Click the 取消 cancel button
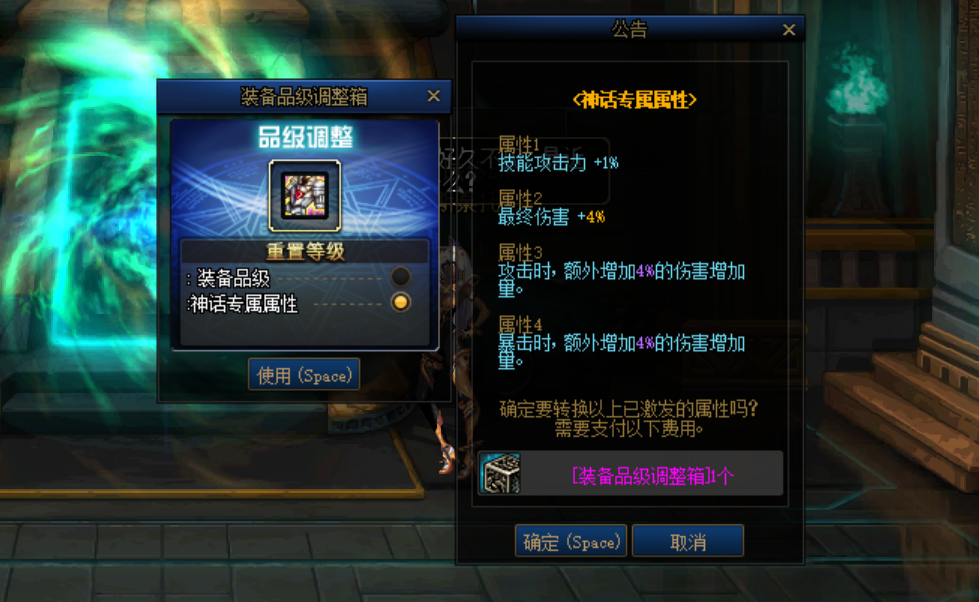979x602 pixels. (688, 541)
